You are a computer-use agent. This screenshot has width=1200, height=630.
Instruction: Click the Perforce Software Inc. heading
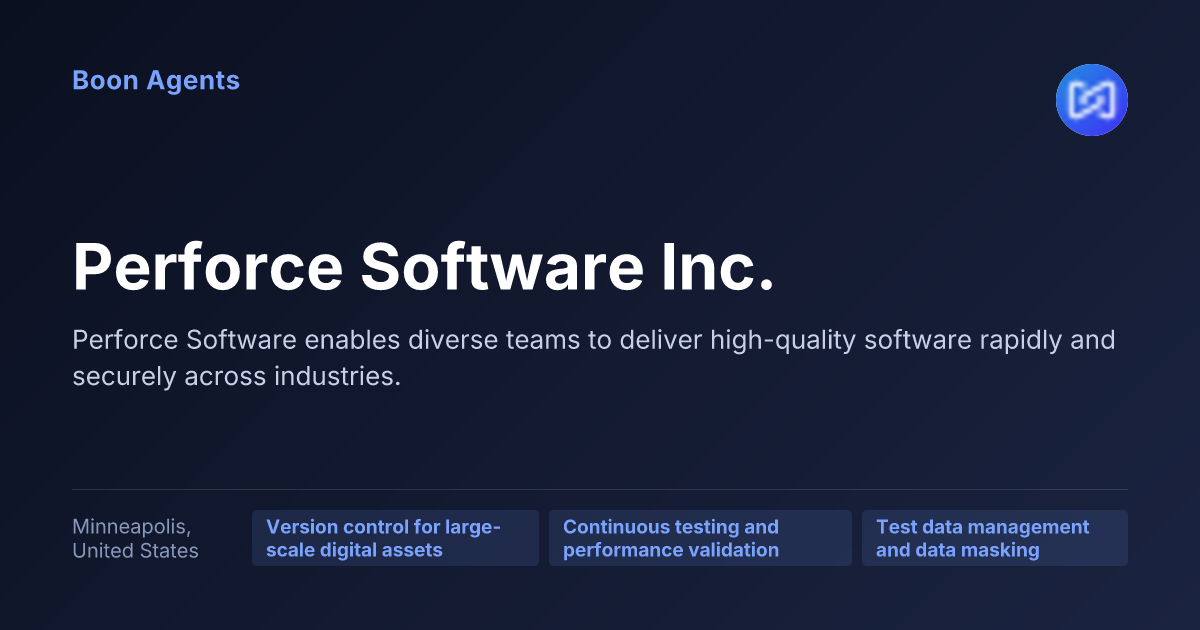pyautogui.click(x=424, y=267)
